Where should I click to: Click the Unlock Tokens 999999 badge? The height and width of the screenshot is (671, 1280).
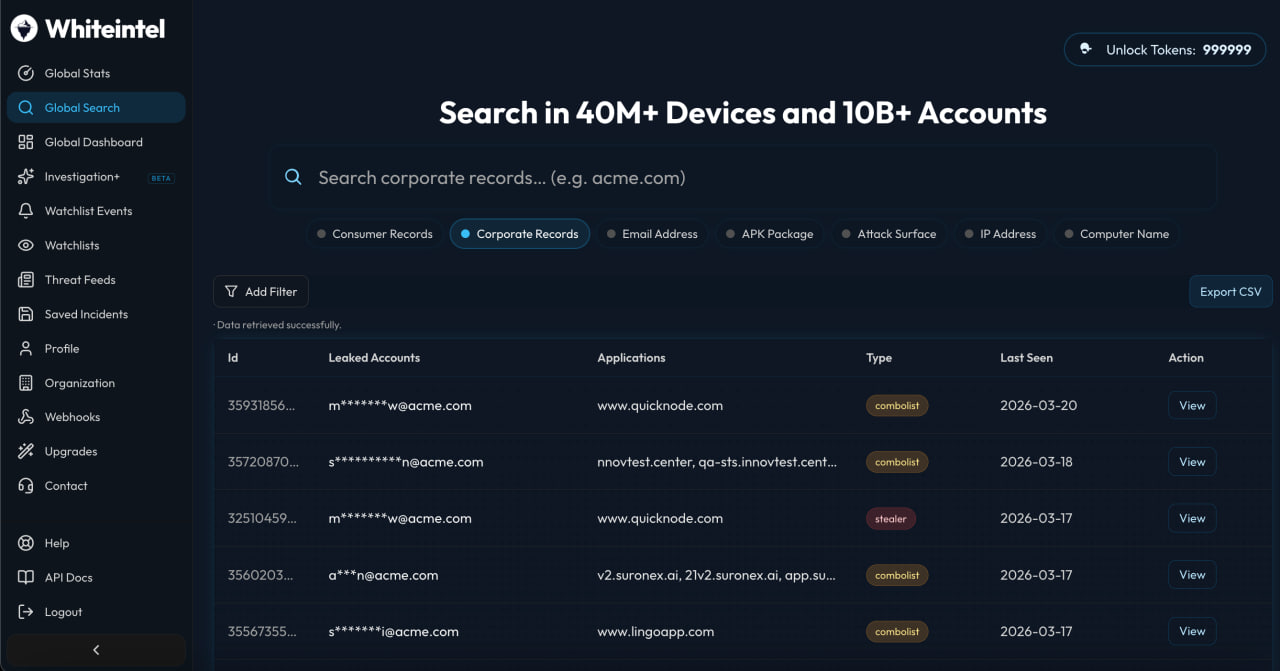coord(1165,49)
